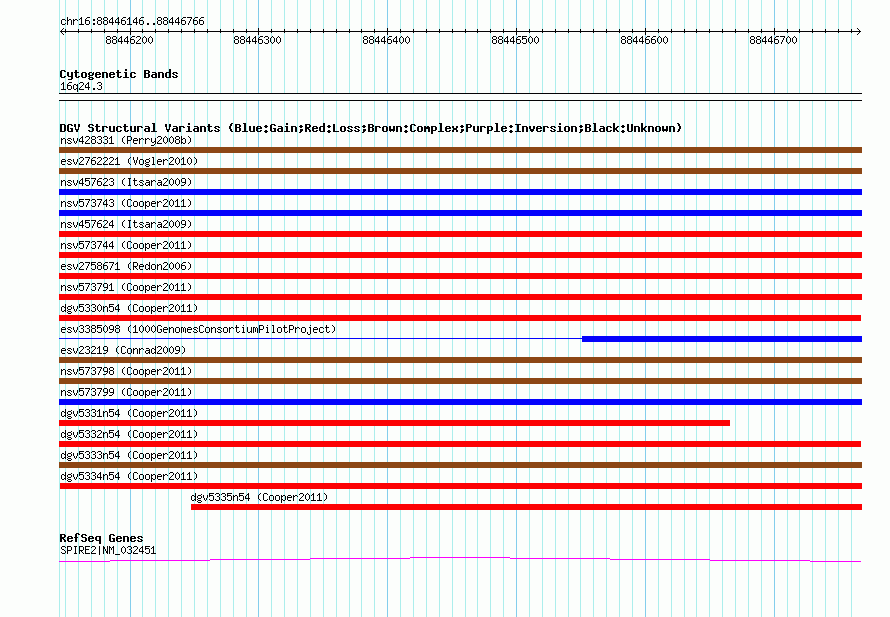Click the red loss bar of dgv5330n54
890x617 pixels.
tap(460, 318)
